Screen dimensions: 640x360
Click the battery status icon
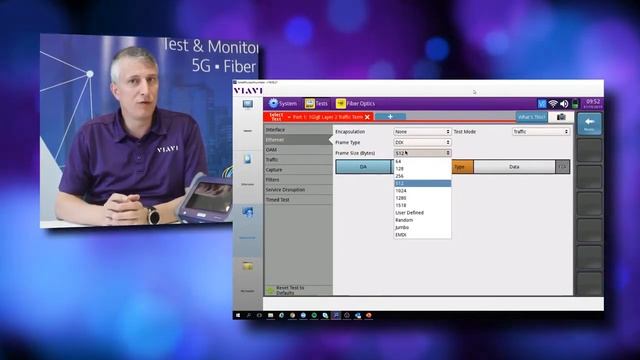575,104
